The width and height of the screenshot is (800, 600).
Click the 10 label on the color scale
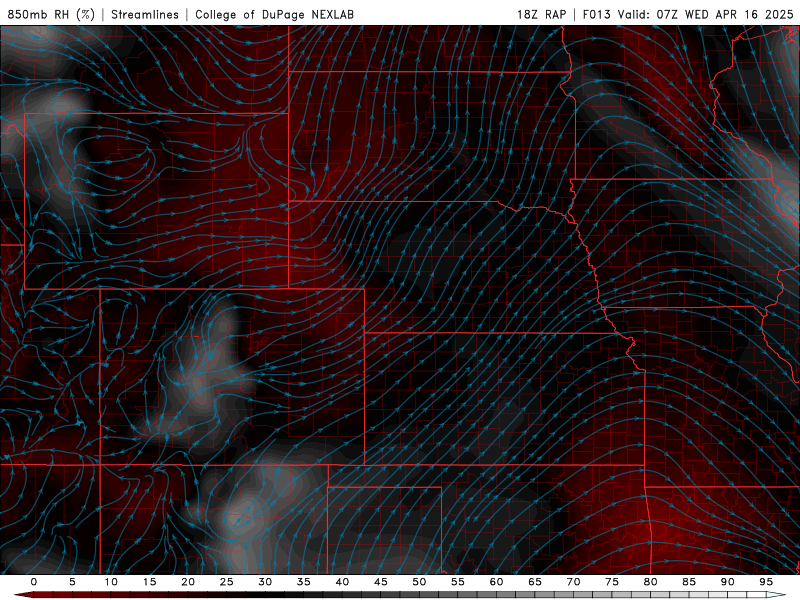point(111,582)
